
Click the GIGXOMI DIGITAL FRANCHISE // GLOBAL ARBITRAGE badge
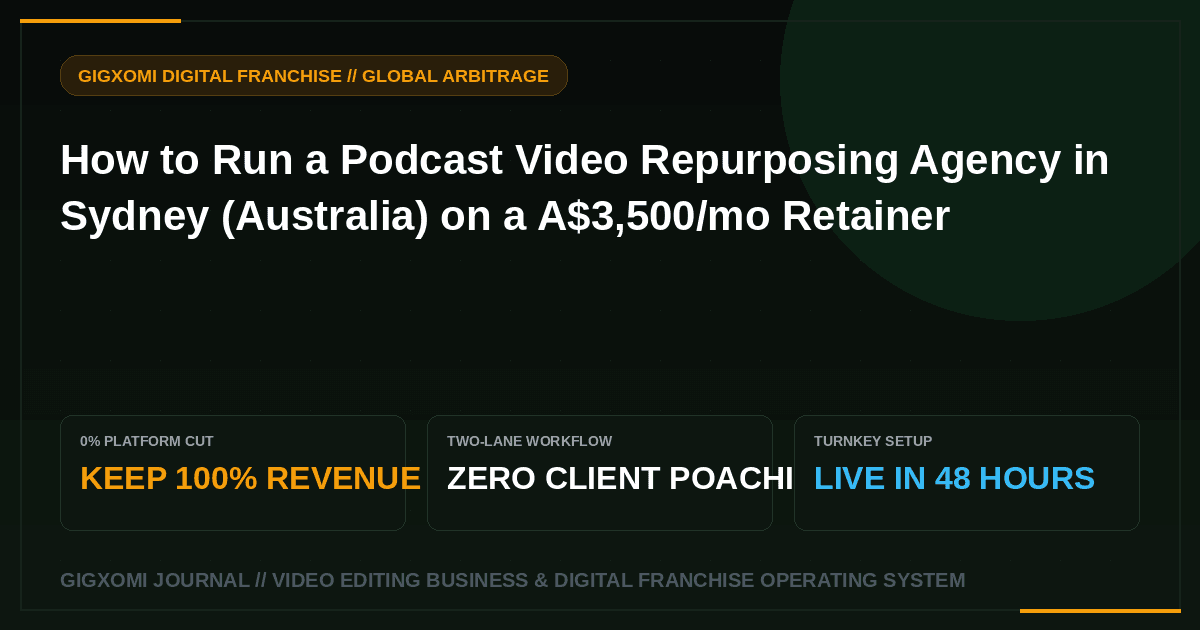(x=314, y=76)
